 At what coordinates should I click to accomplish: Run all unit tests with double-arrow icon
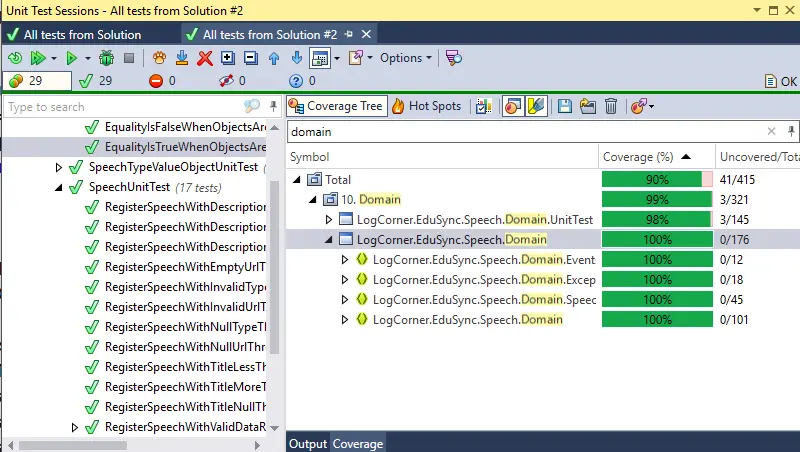click(38, 58)
